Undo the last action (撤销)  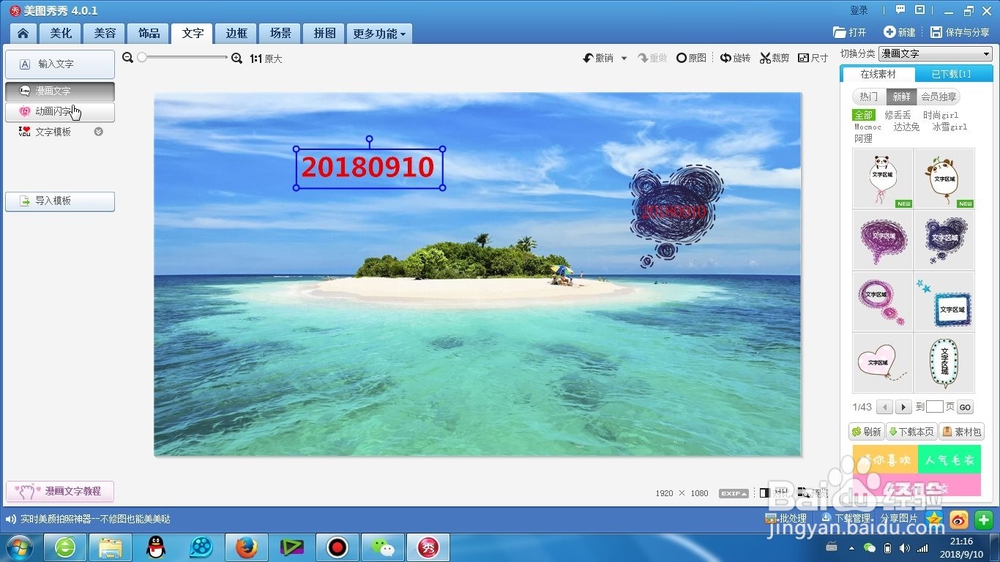pos(598,58)
